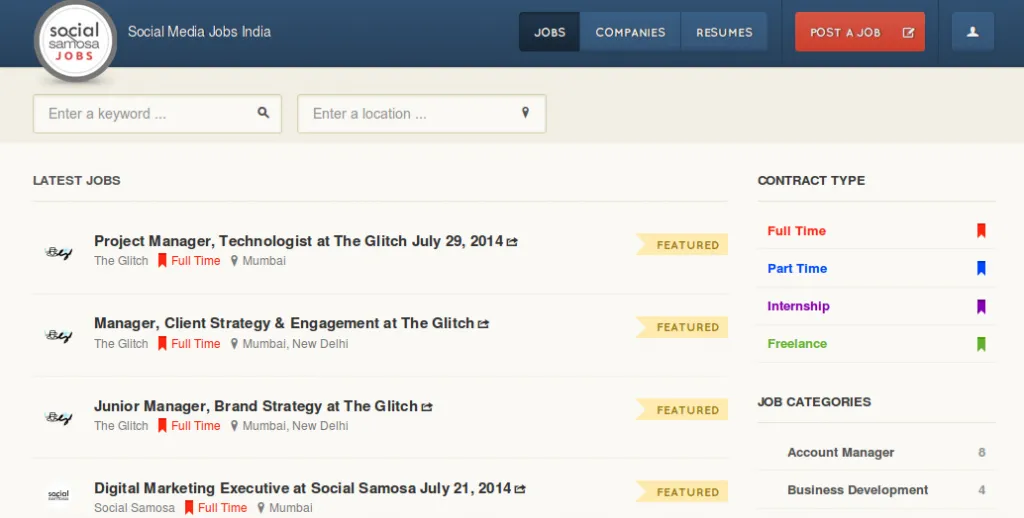Screen dimensions: 1024x518
Task: Click Featured ribbon on Manager, Client Strategy job
Action: (x=682, y=327)
